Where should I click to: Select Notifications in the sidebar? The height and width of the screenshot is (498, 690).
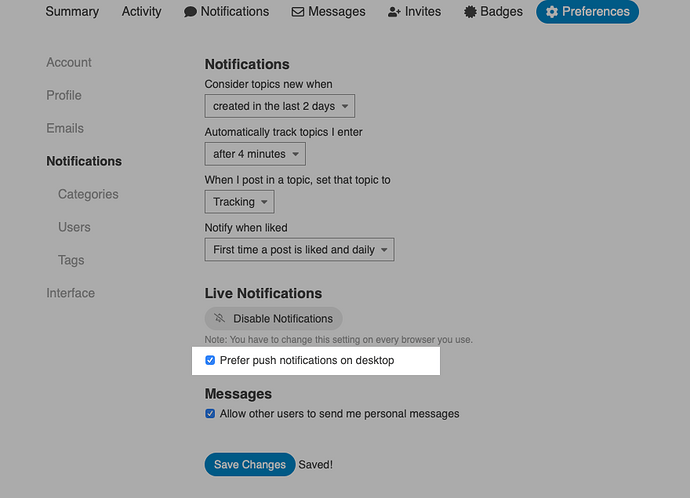click(x=84, y=161)
